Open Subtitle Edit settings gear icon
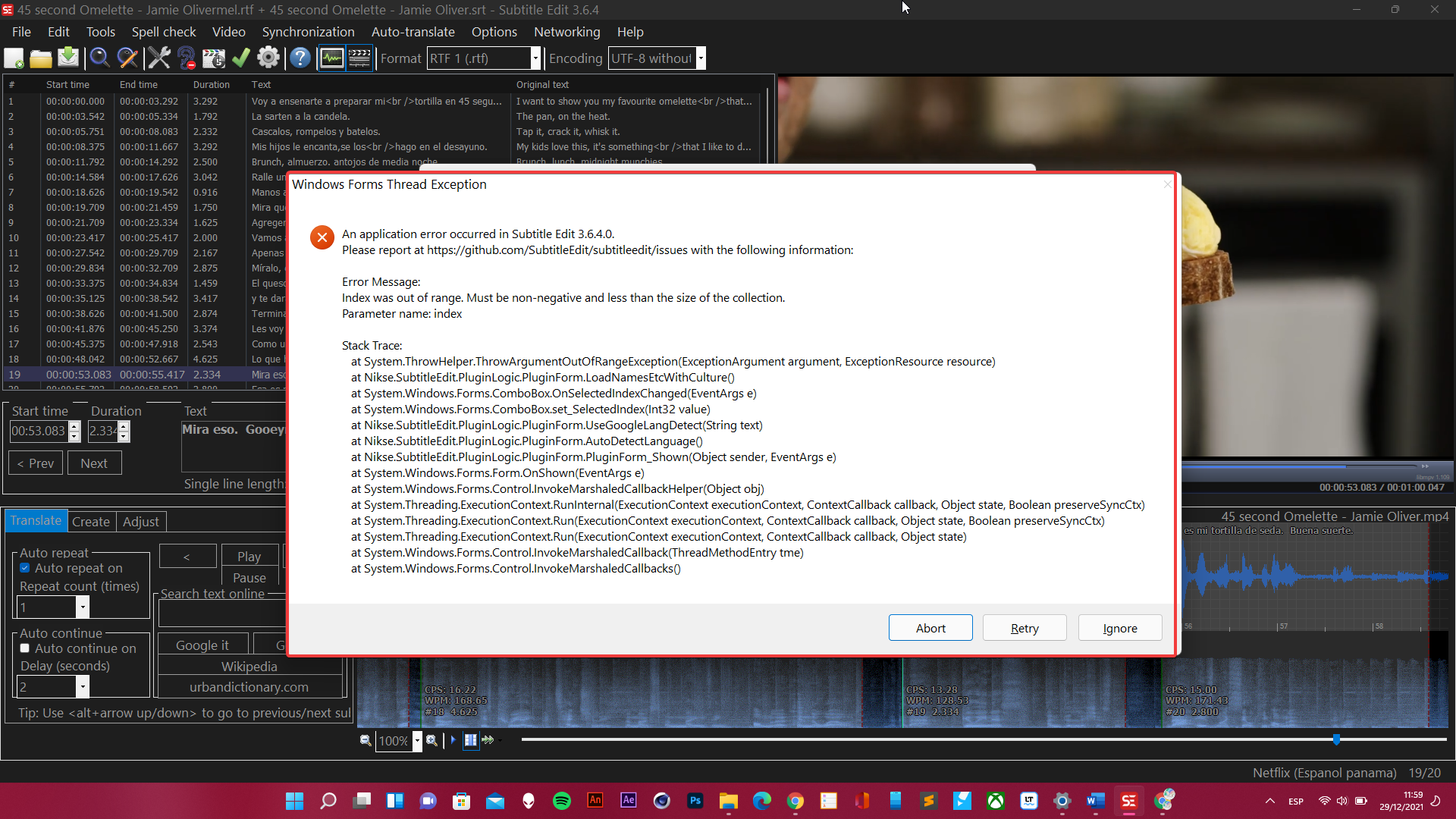This screenshot has height=819, width=1456. point(268,58)
